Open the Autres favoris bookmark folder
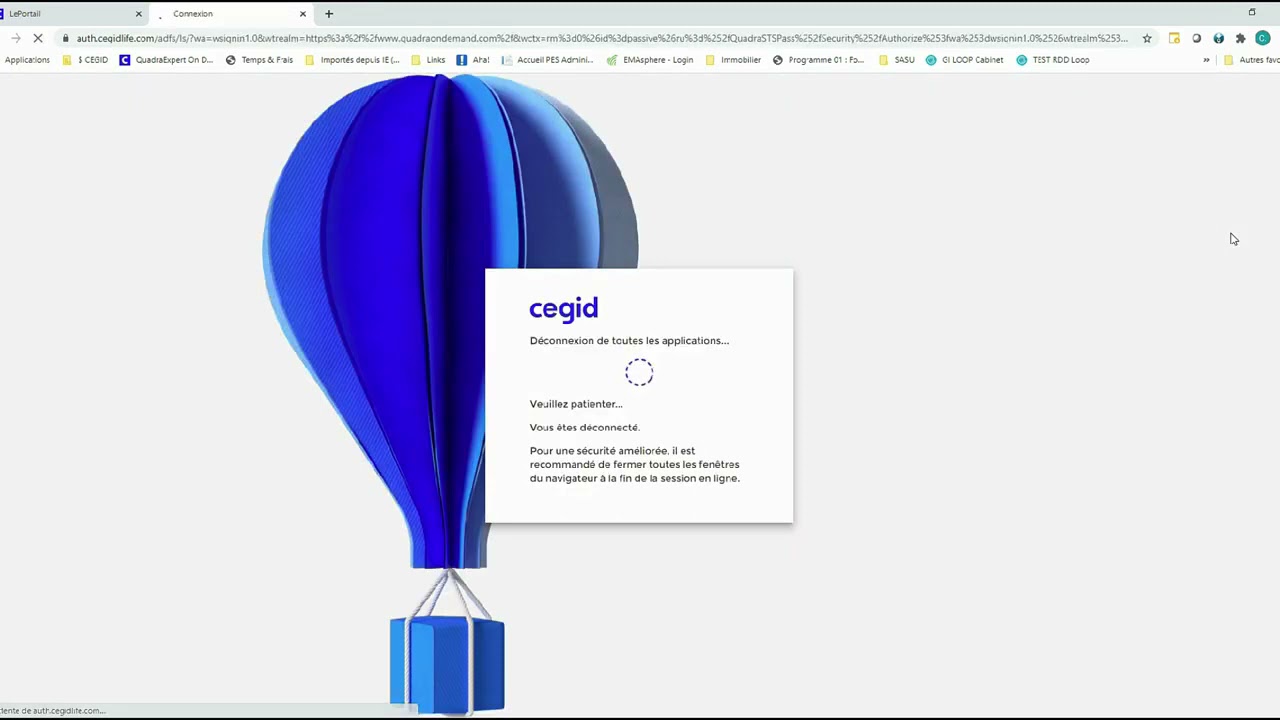The image size is (1280, 720). (x=1251, y=60)
